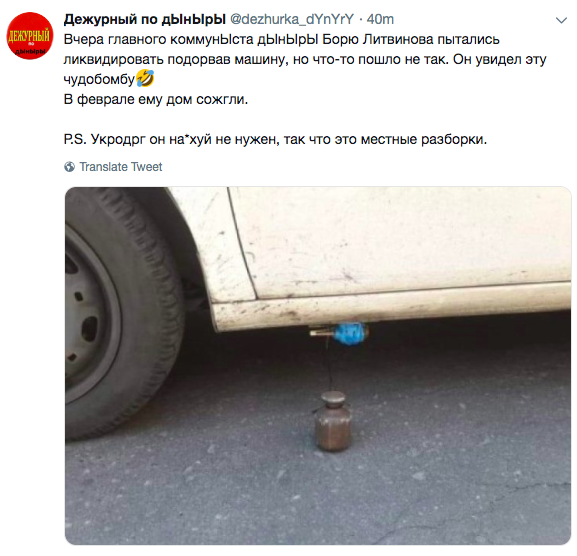Open the attached car photo

318,366
